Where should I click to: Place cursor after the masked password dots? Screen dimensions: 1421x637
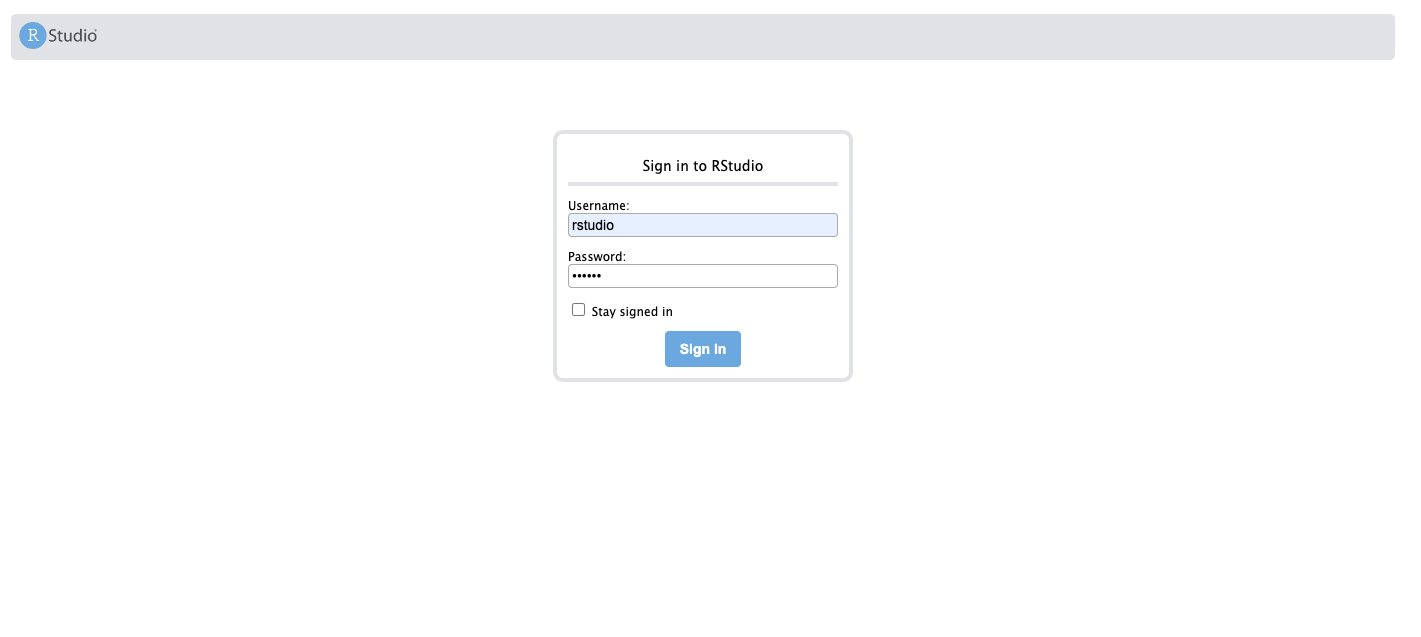click(x=604, y=276)
